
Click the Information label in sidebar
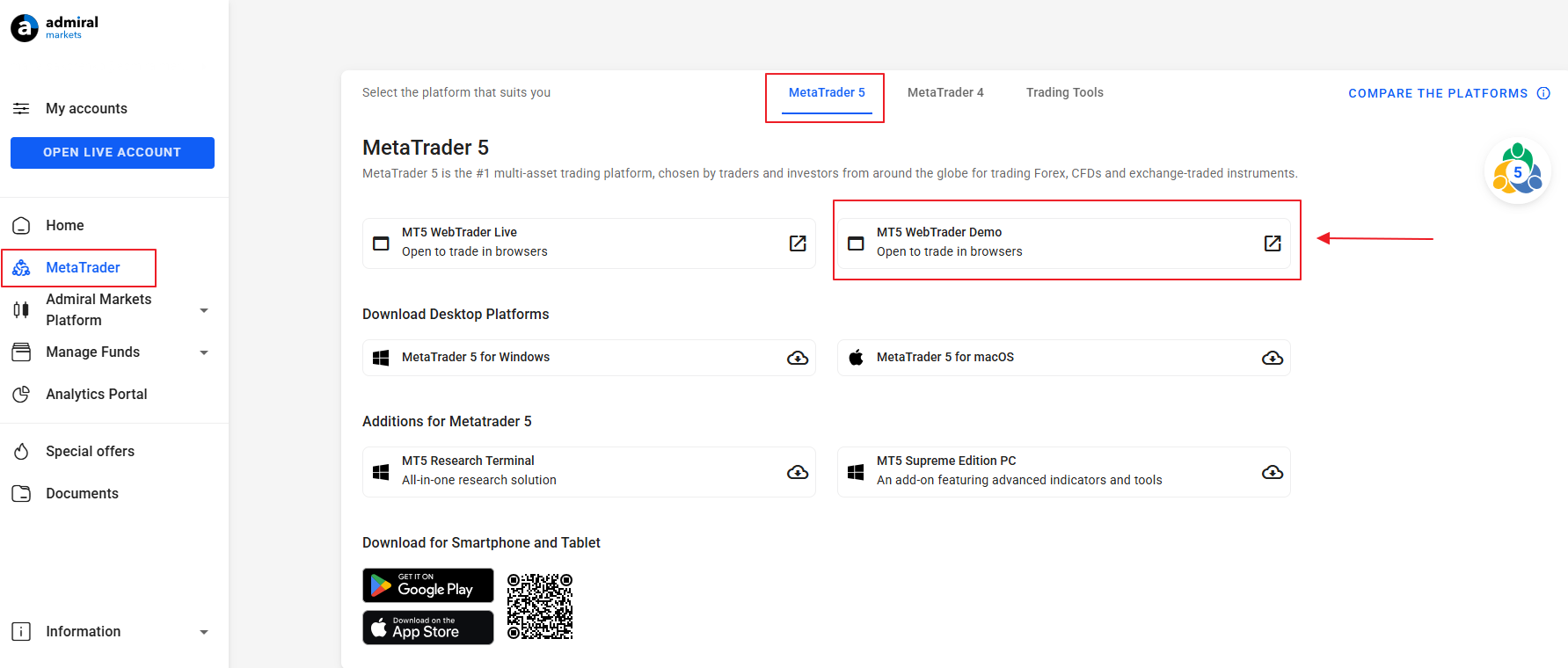point(84,631)
